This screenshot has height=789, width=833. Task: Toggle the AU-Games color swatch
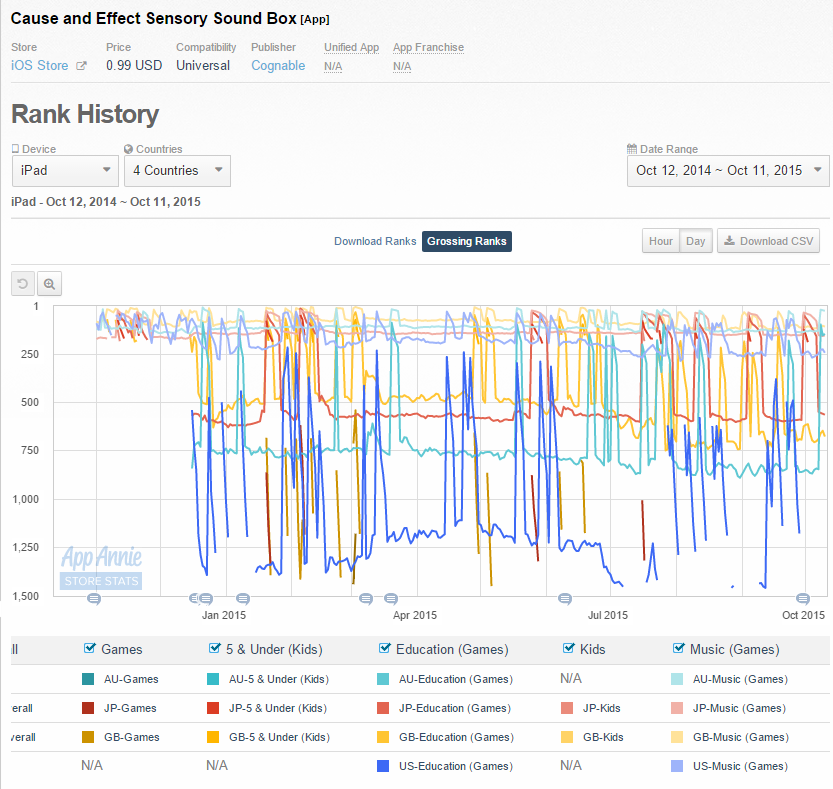pos(88,679)
